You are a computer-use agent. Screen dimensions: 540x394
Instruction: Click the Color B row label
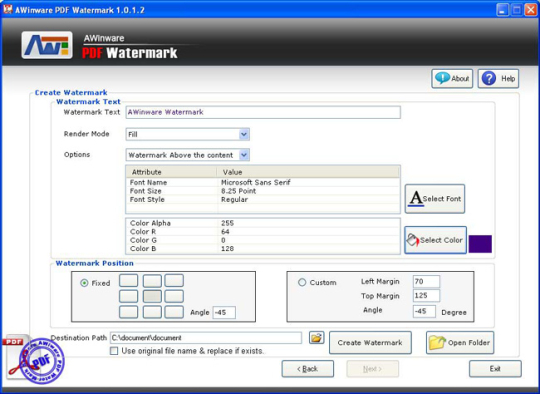click(143, 248)
